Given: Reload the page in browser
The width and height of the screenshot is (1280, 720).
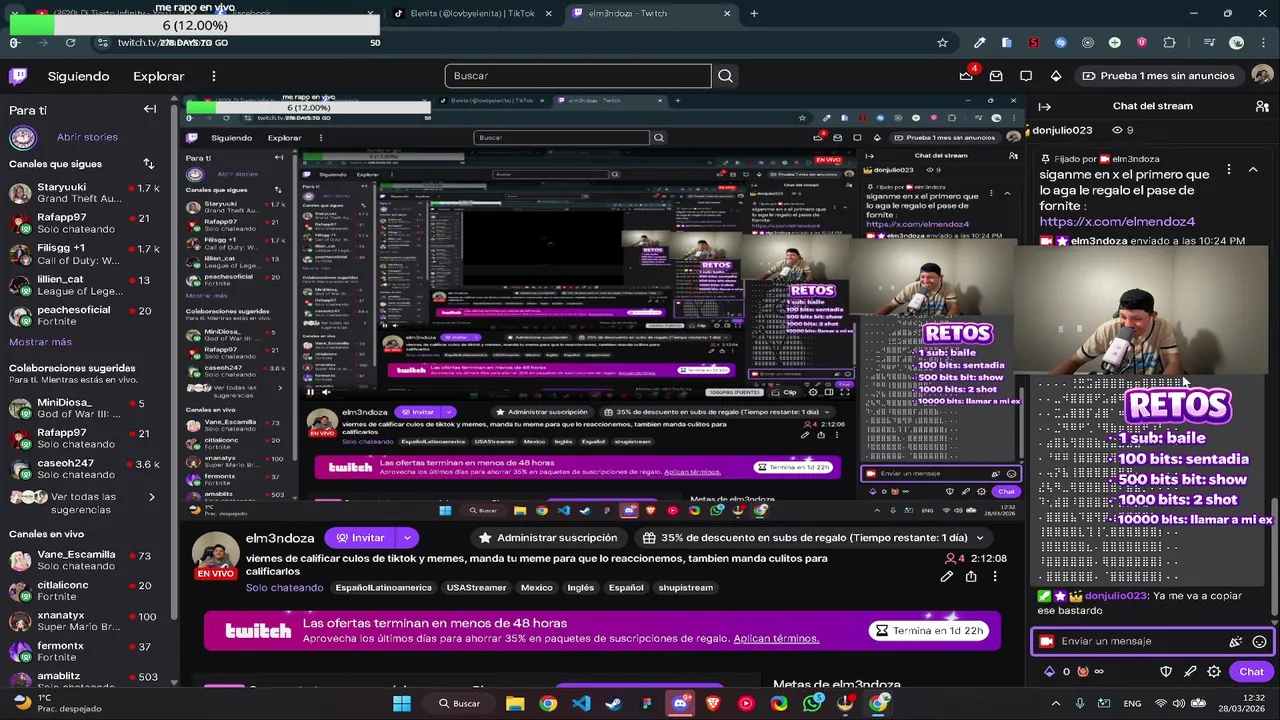Looking at the screenshot, I should [70, 43].
